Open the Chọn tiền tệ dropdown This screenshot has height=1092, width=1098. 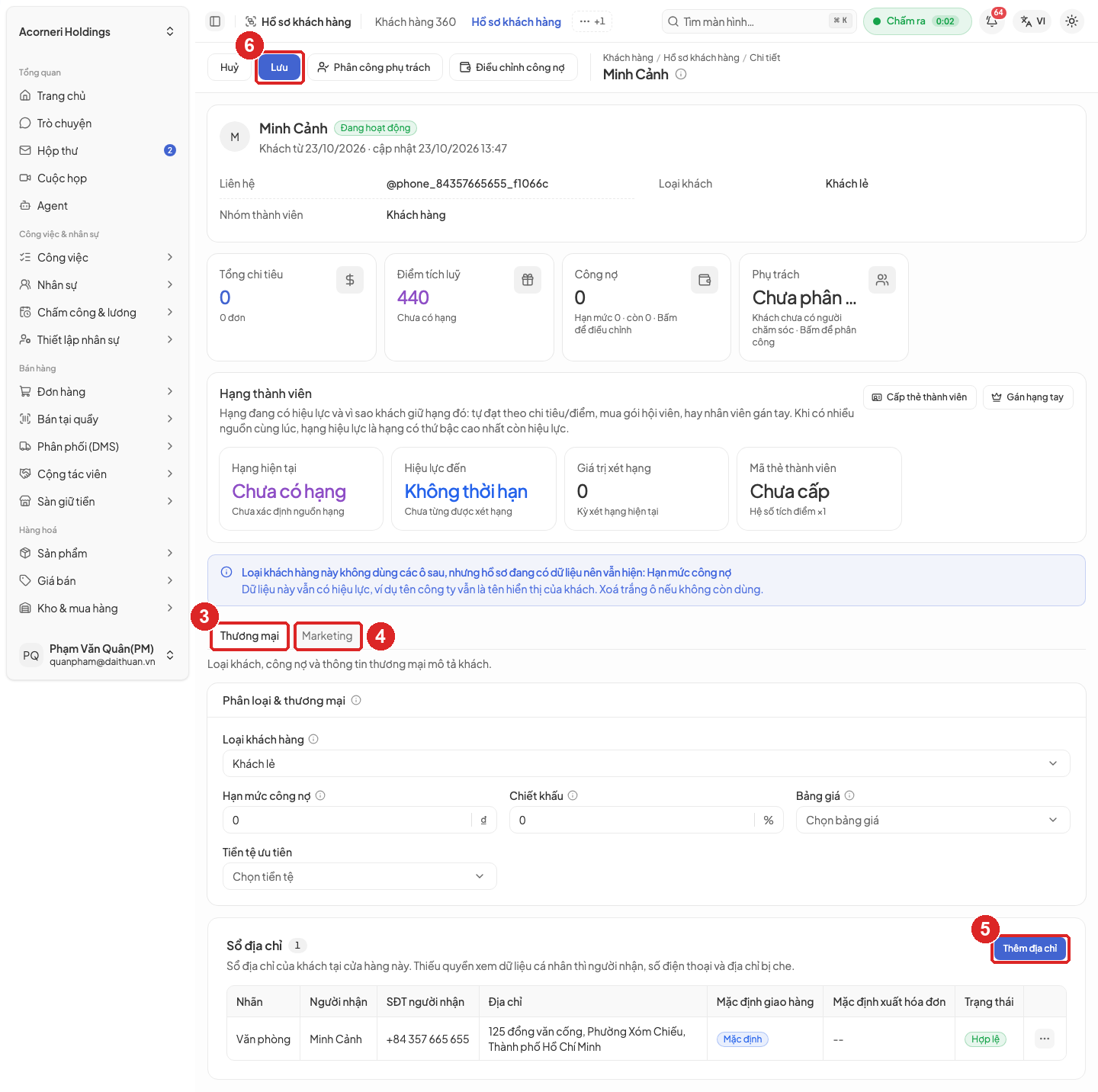(x=359, y=876)
